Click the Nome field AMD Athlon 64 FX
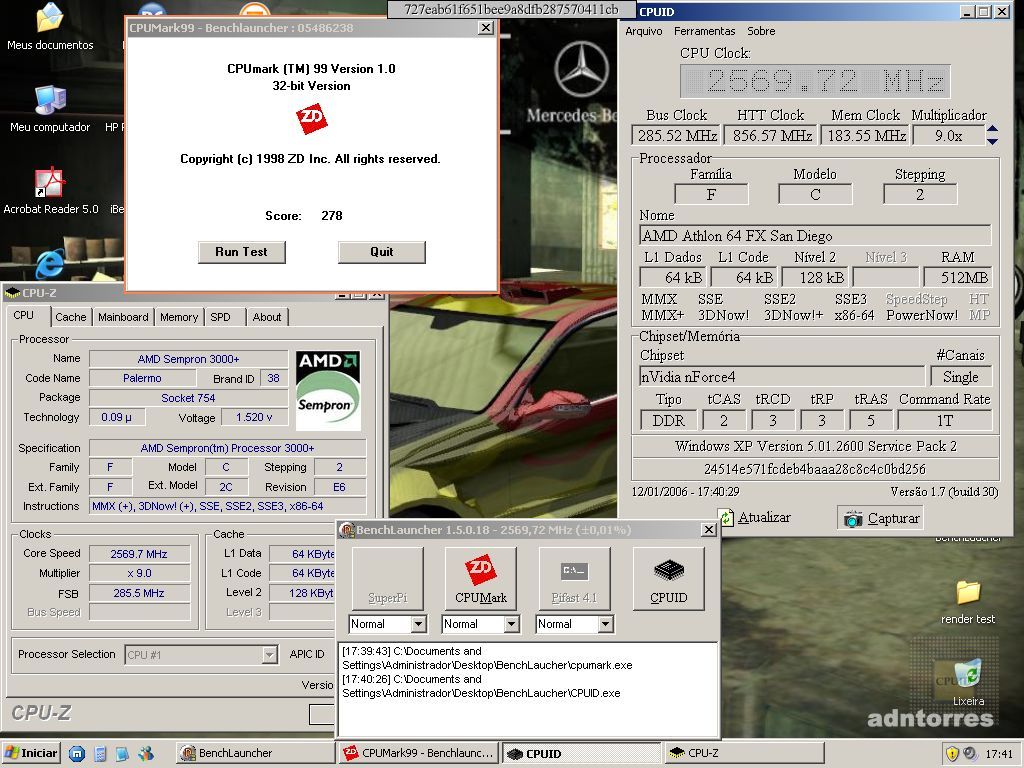The width and height of the screenshot is (1024, 768). (814, 236)
